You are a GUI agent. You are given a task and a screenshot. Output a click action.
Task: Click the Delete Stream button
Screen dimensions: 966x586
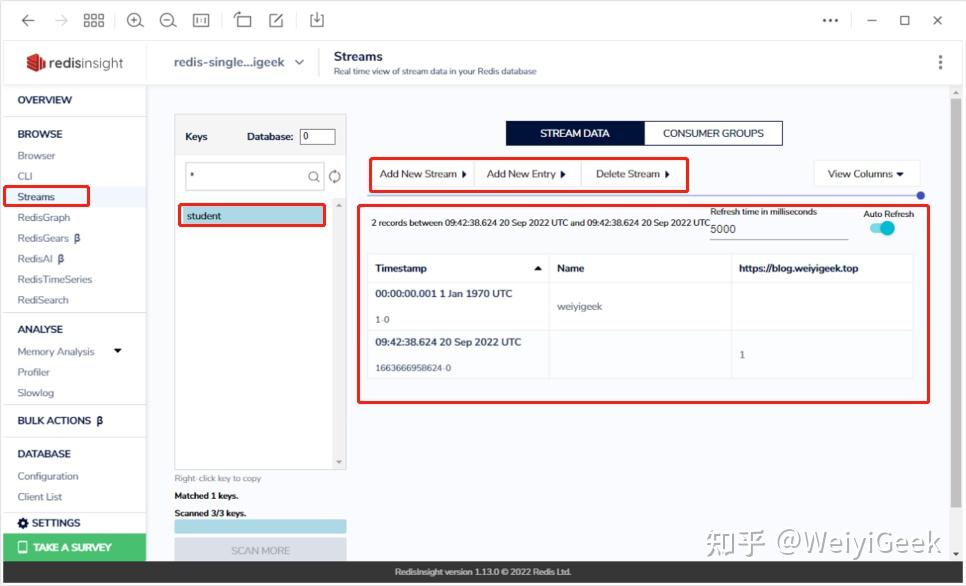633,174
